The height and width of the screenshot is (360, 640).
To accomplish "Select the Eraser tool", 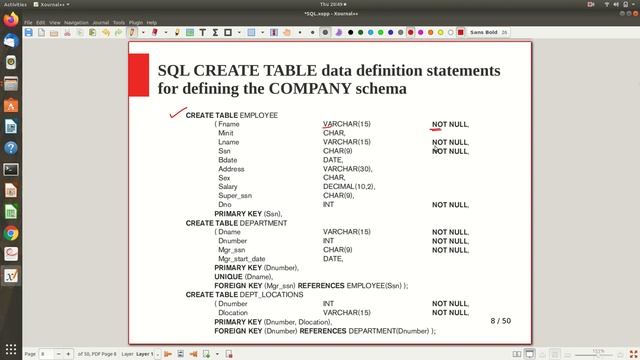I will click(155, 32).
